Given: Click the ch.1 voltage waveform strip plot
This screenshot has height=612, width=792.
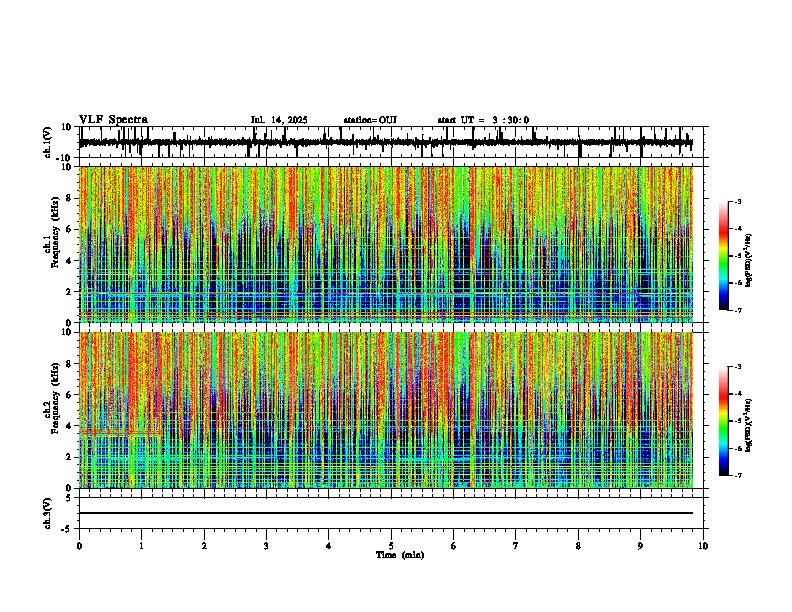Looking at the screenshot, I should [391, 142].
